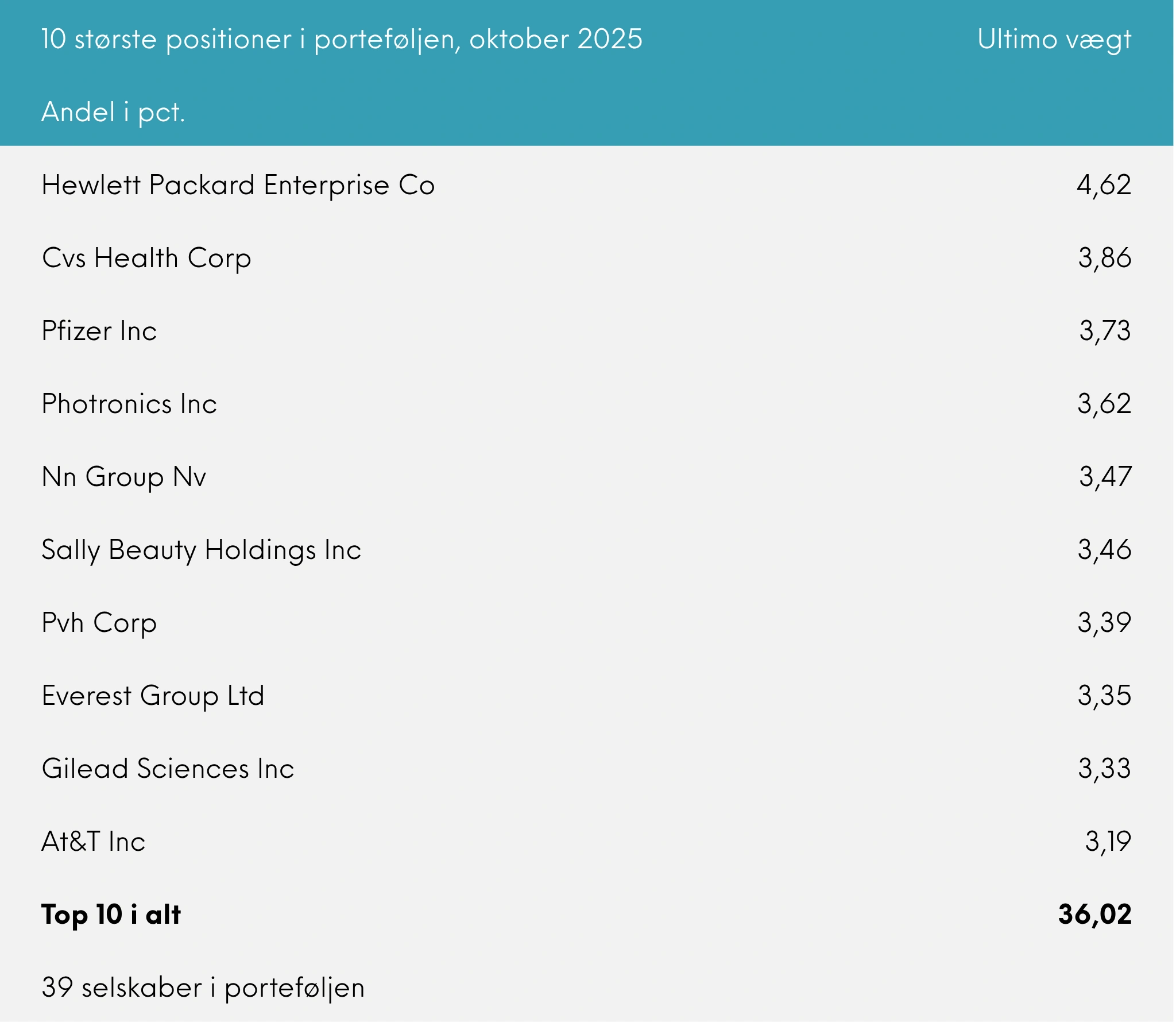Select the Pvh Corp row label
Image resolution: width=1176 pixels, height=1022 pixels.
click(x=99, y=623)
